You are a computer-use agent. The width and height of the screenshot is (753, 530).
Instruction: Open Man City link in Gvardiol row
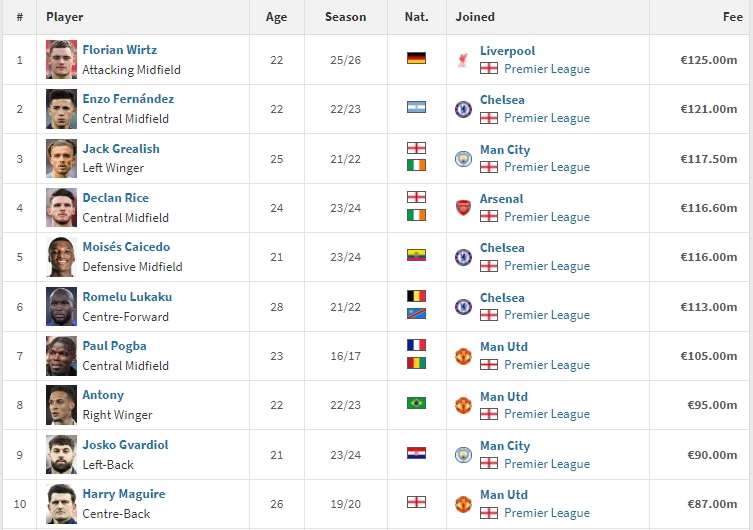pyautogui.click(x=505, y=446)
